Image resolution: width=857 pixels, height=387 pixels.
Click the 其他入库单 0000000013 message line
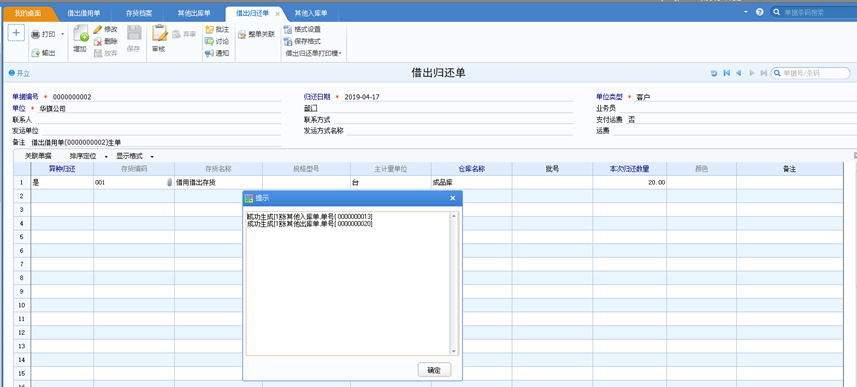(x=310, y=217)
